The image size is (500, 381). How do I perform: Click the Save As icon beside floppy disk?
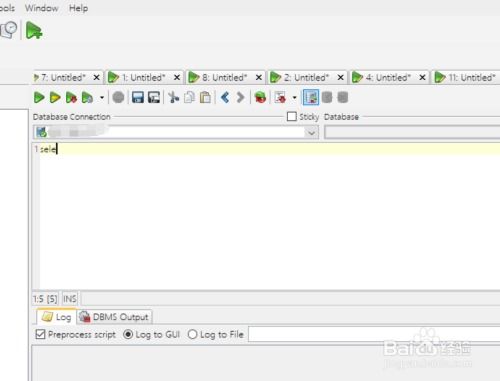click(x=154, y=98)
